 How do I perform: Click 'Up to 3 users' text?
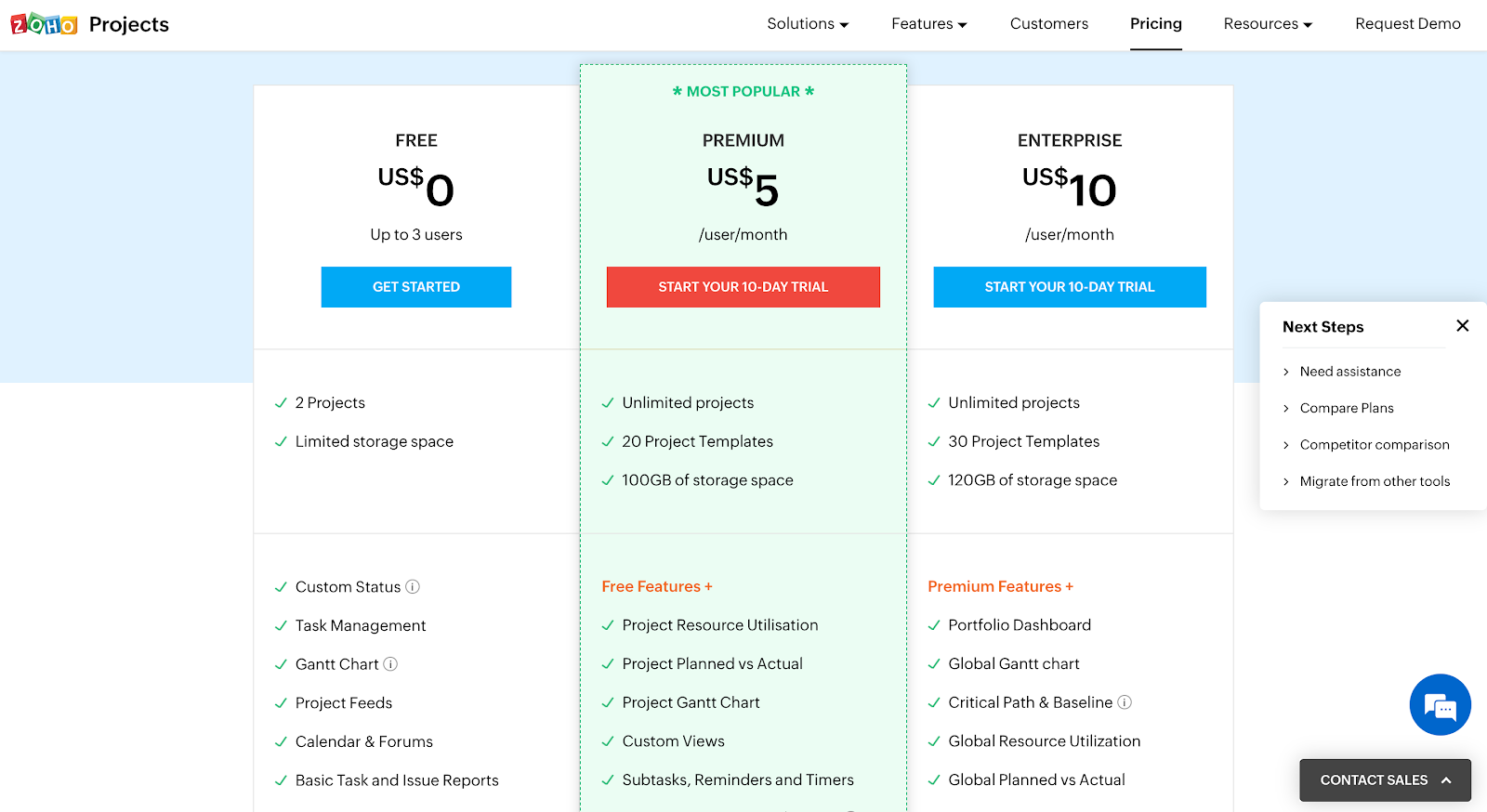pos(416,235)
